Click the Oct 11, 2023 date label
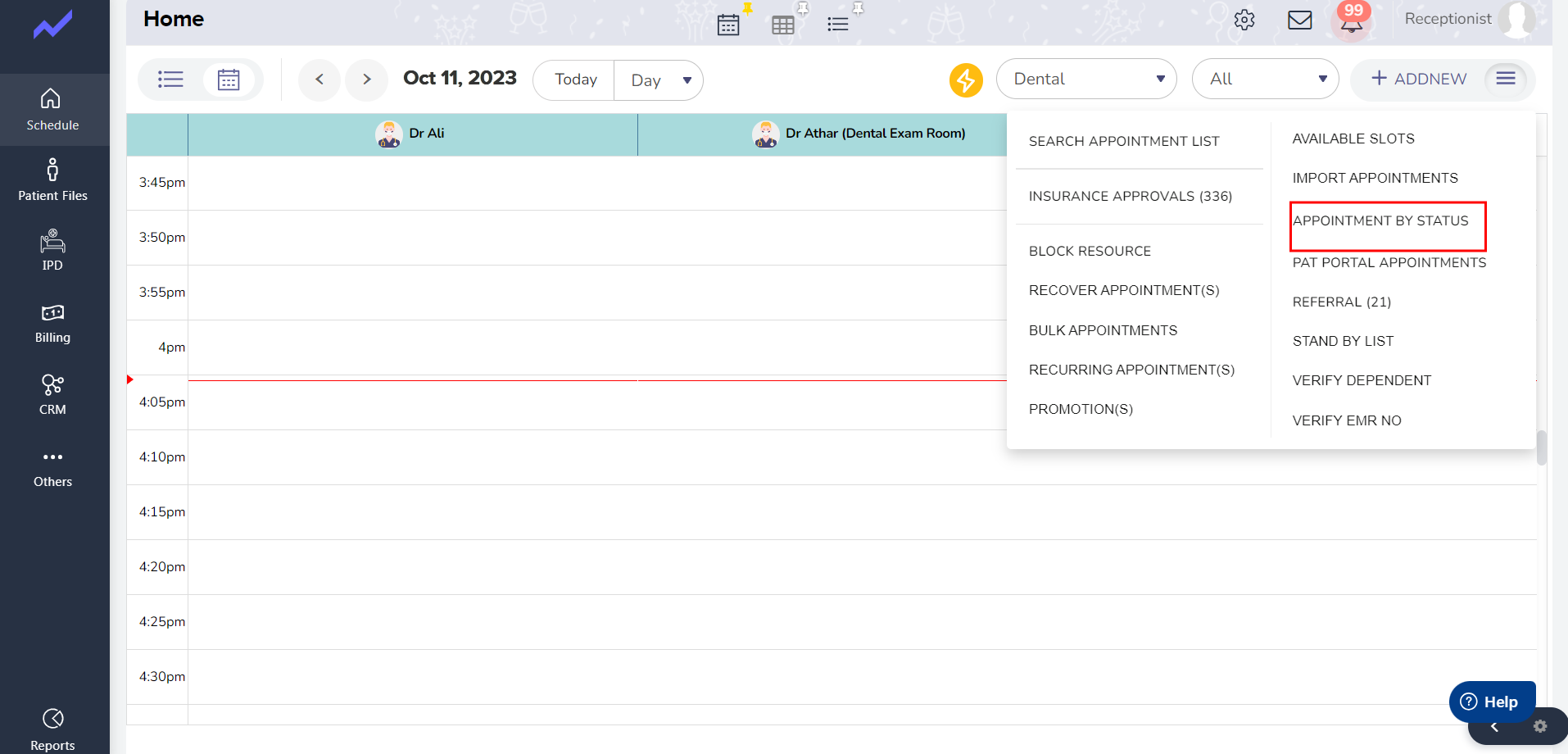Viewport: 1568px width, 754px height. [x=460, y=78]
